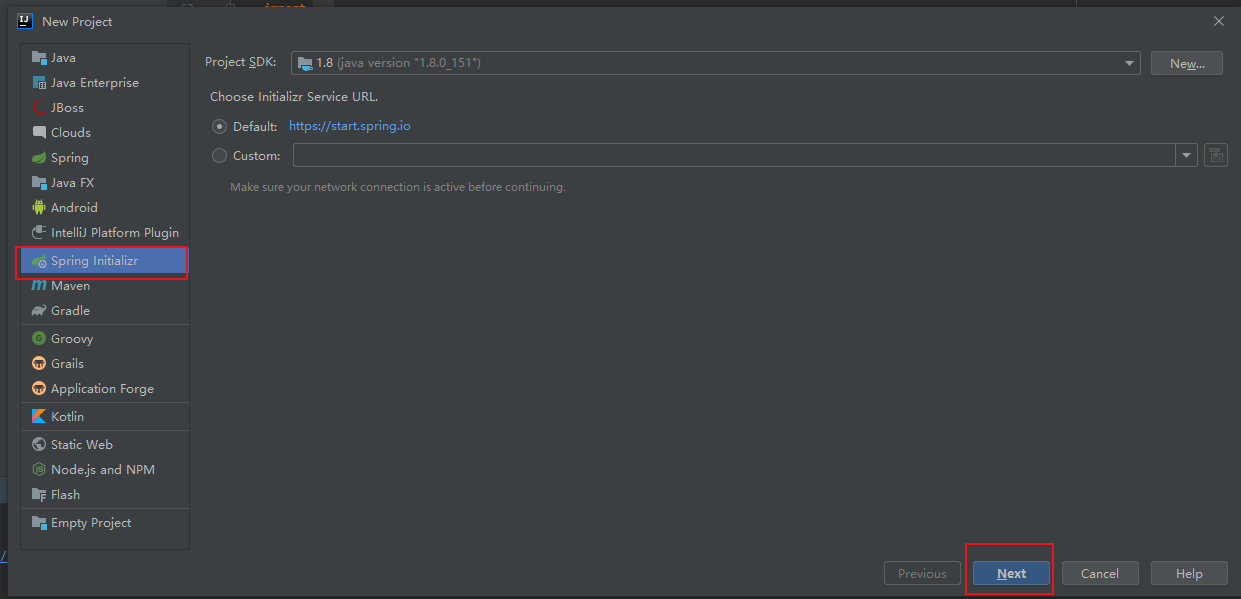
Task: Click the Kotlin icon
Action: (39, 417)
